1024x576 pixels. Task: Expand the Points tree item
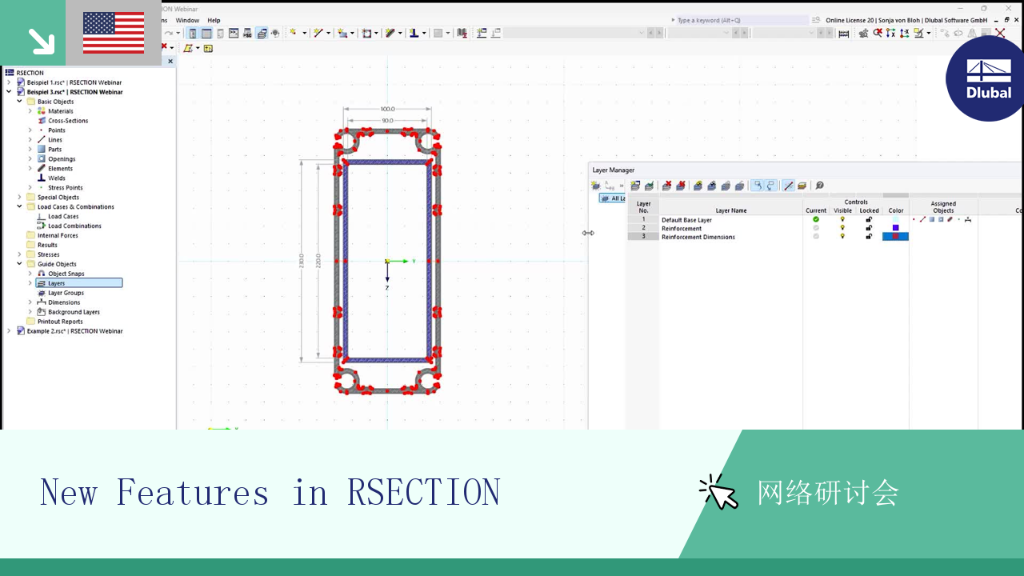30,130
